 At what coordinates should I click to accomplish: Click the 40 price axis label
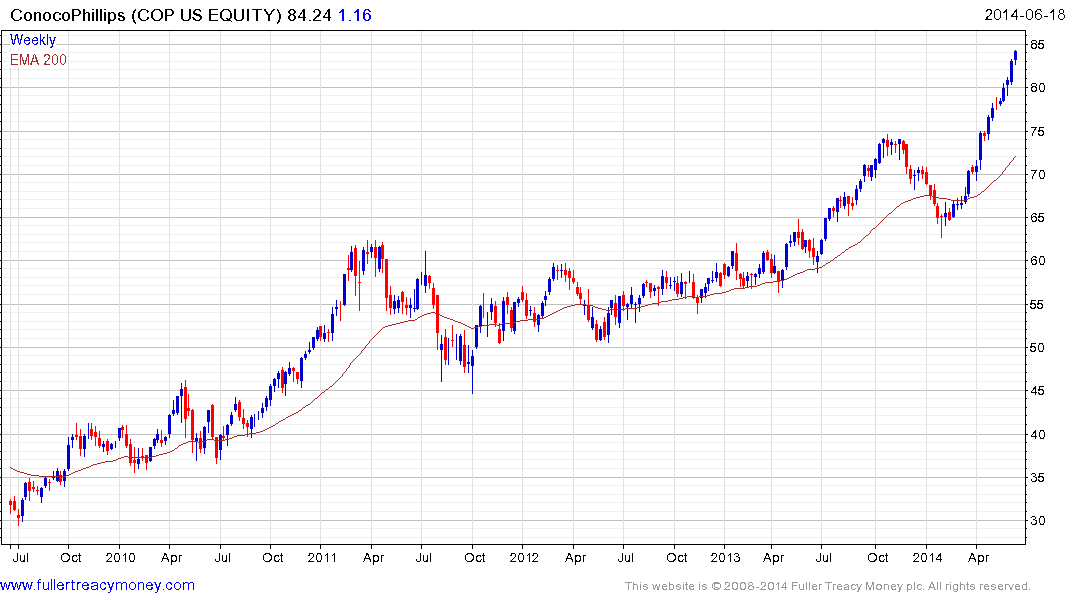(1037, 435)
